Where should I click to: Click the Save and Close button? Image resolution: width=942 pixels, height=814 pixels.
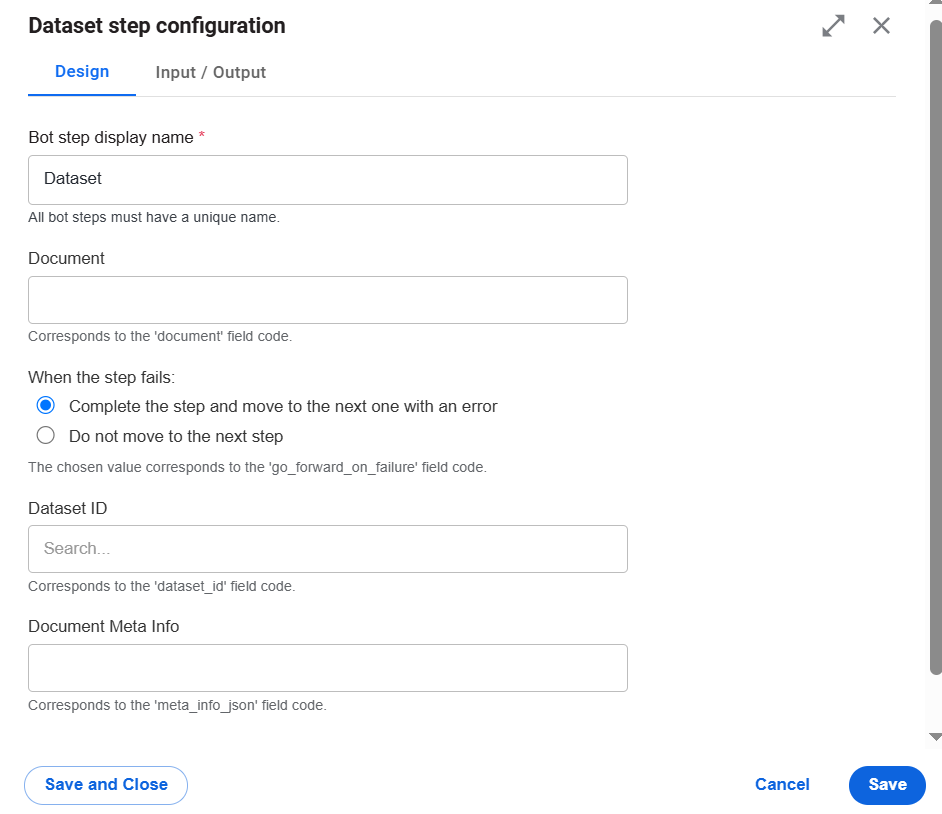106,785
